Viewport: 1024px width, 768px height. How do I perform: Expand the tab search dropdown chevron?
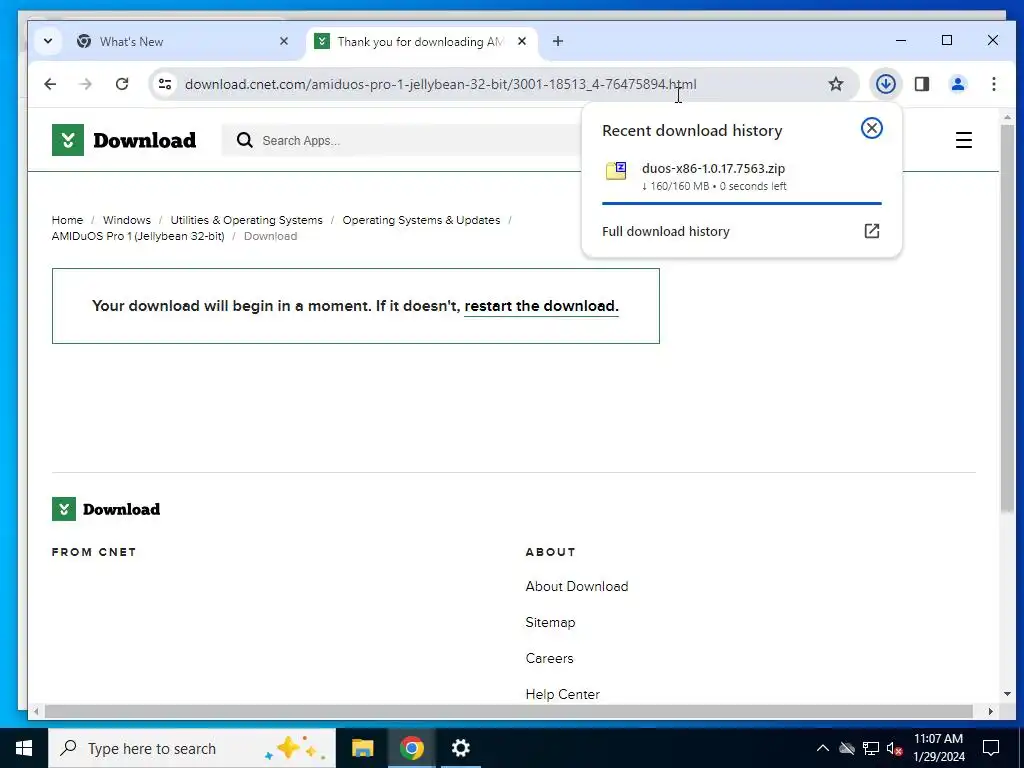tap(48, 41)
